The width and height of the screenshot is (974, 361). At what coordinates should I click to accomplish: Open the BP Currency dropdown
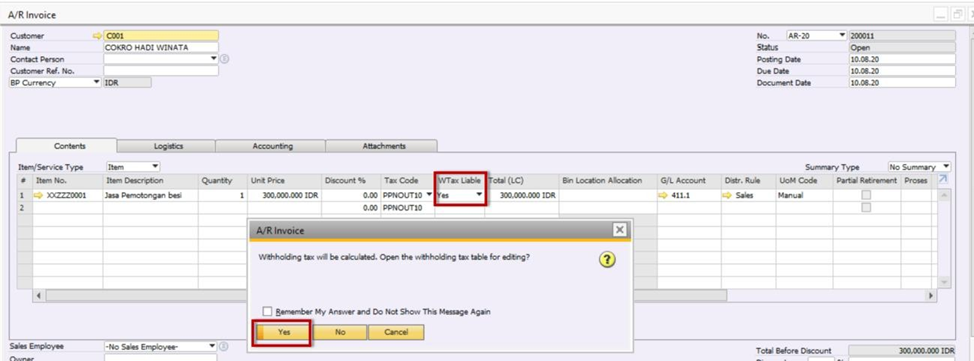point(96,83)
